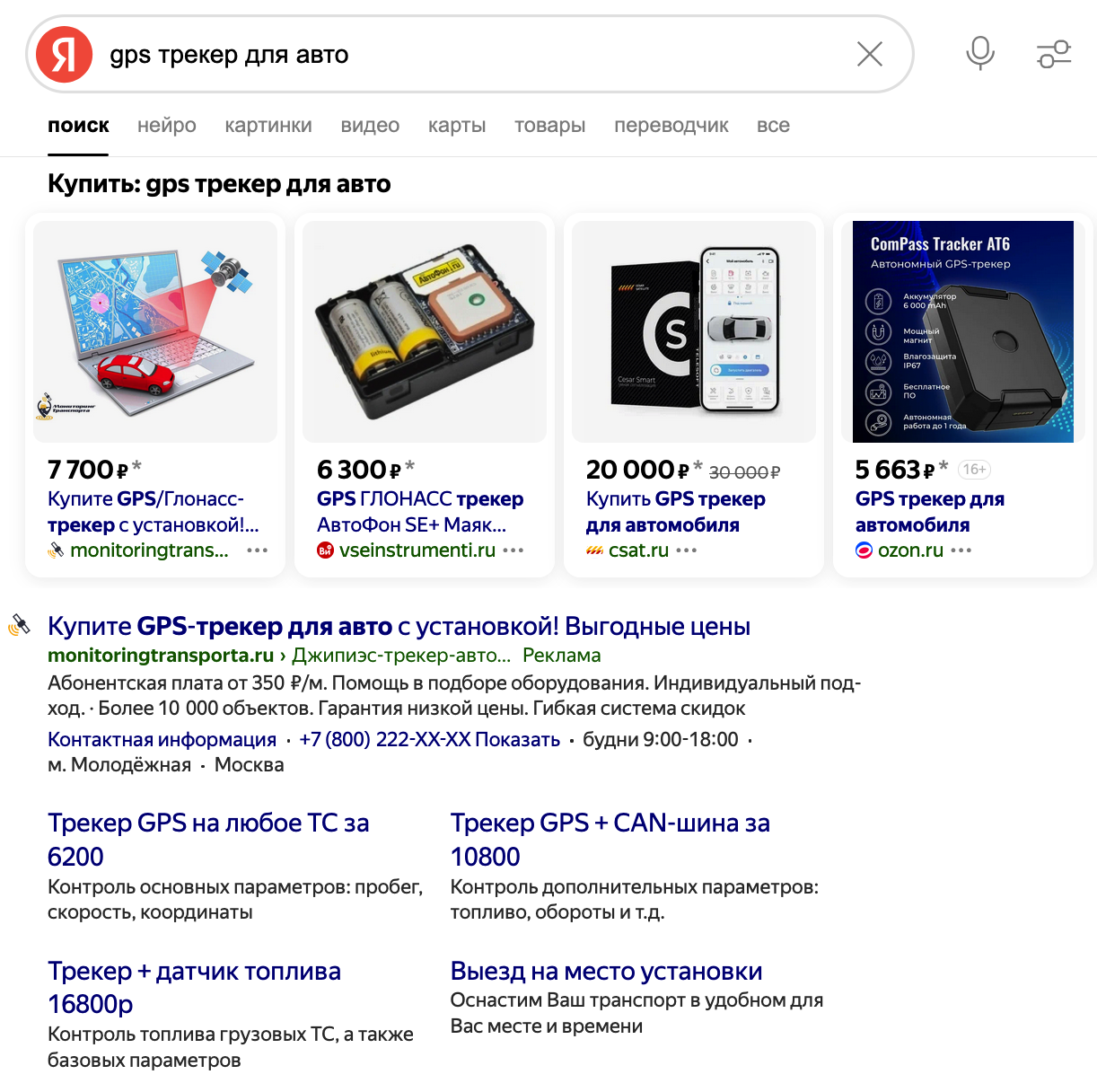Open the «переводчик» tab

pos(671,126)
